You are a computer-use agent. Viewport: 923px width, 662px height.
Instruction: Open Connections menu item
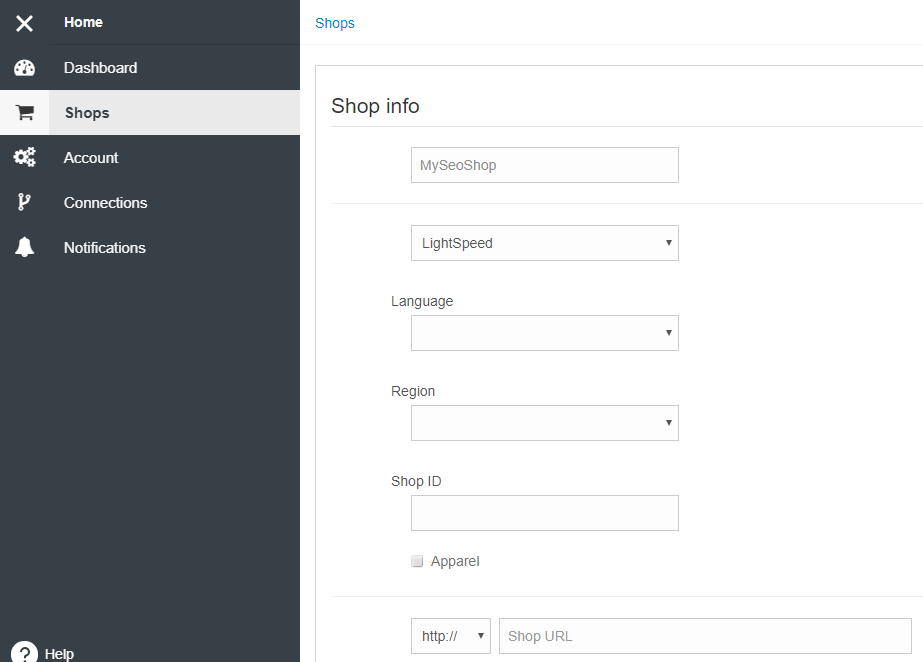coord(105,203)
